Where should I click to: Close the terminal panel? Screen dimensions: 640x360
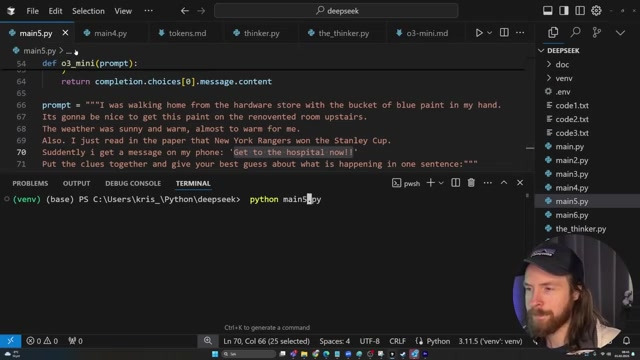click(x=520, y=183)
